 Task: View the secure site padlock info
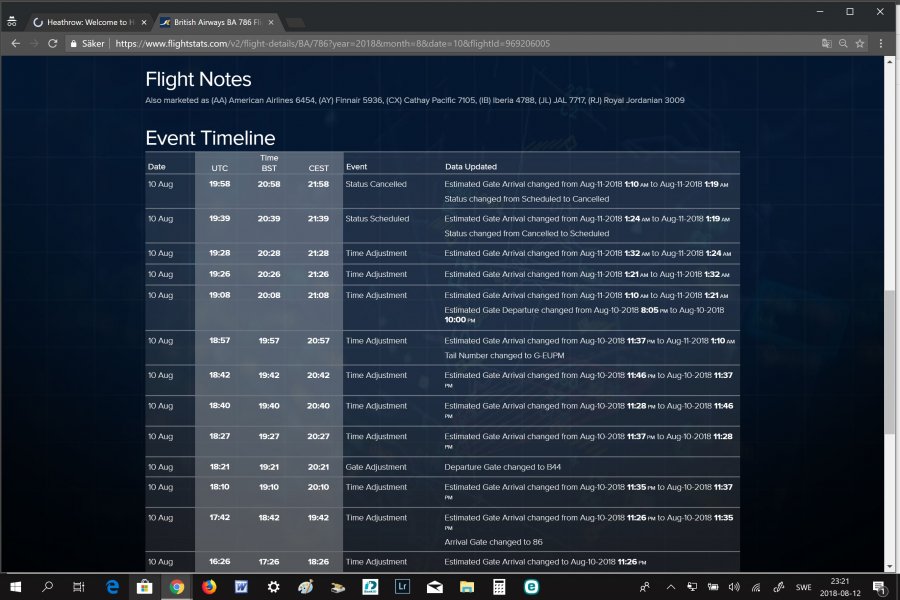pyautogui.click(x=73, y=44)
